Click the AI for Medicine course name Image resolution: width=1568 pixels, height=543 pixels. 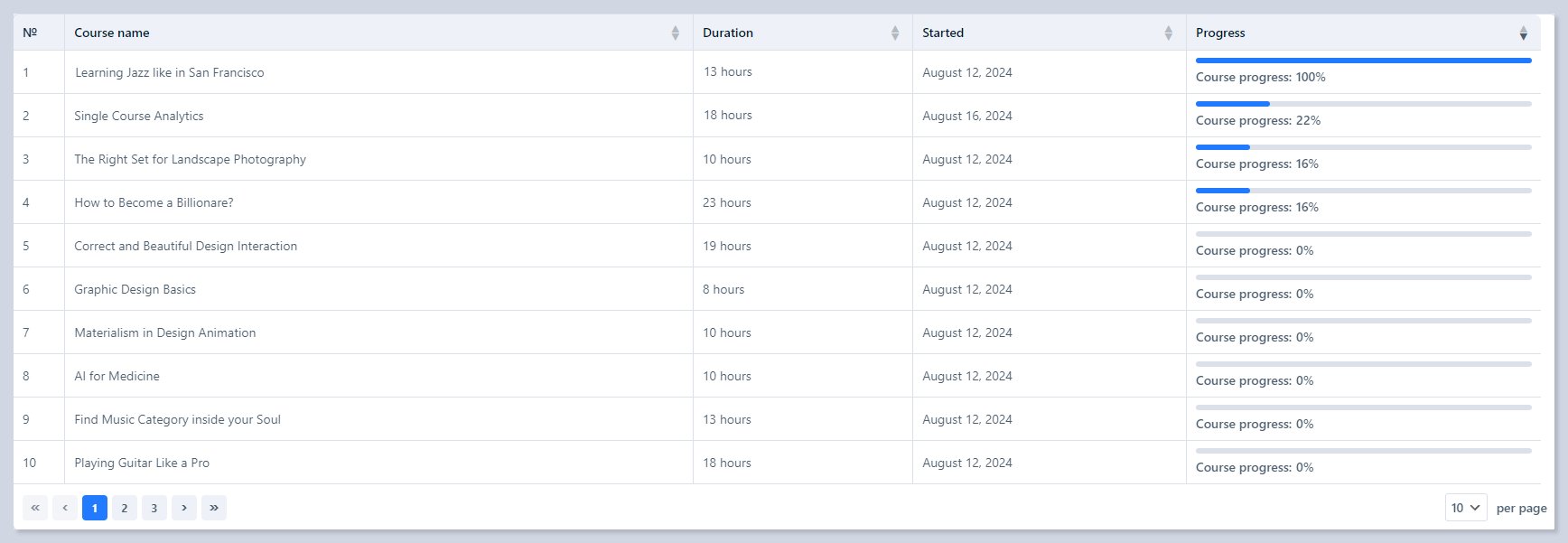[x=117, y=376]
